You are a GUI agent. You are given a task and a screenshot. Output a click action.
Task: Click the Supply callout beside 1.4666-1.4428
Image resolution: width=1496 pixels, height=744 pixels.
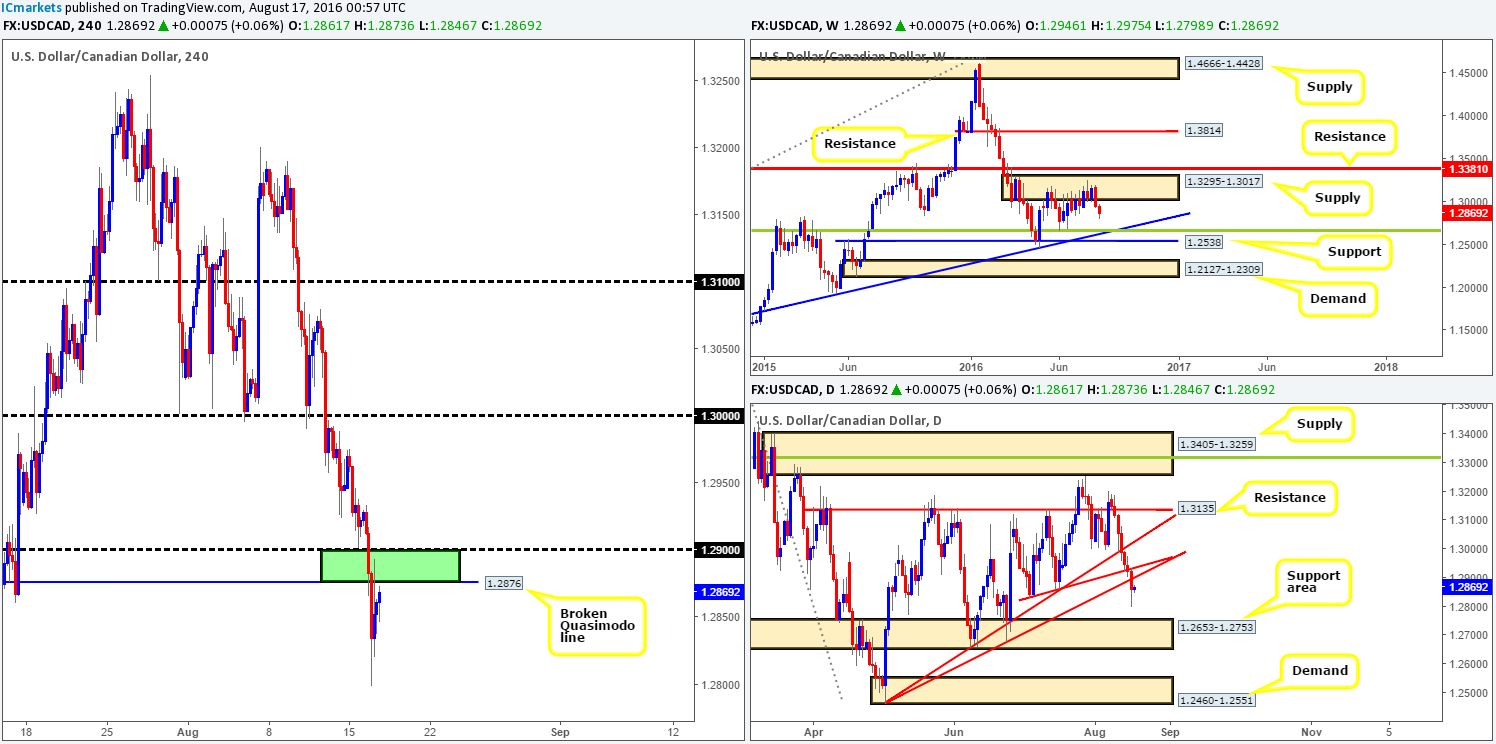click(x=1329, y=87)
